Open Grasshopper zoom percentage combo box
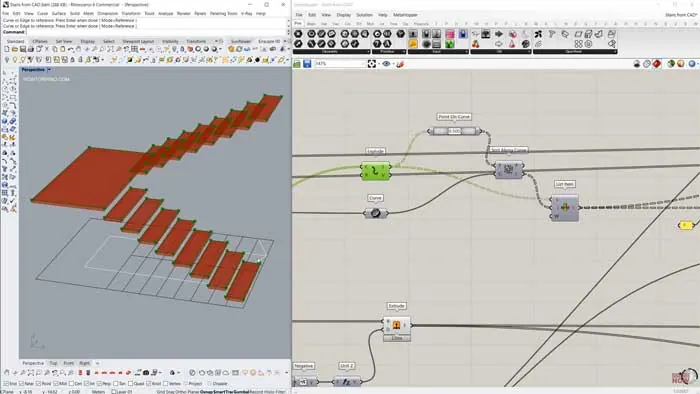This screenshot has height=394, width=700. (340, 64)
